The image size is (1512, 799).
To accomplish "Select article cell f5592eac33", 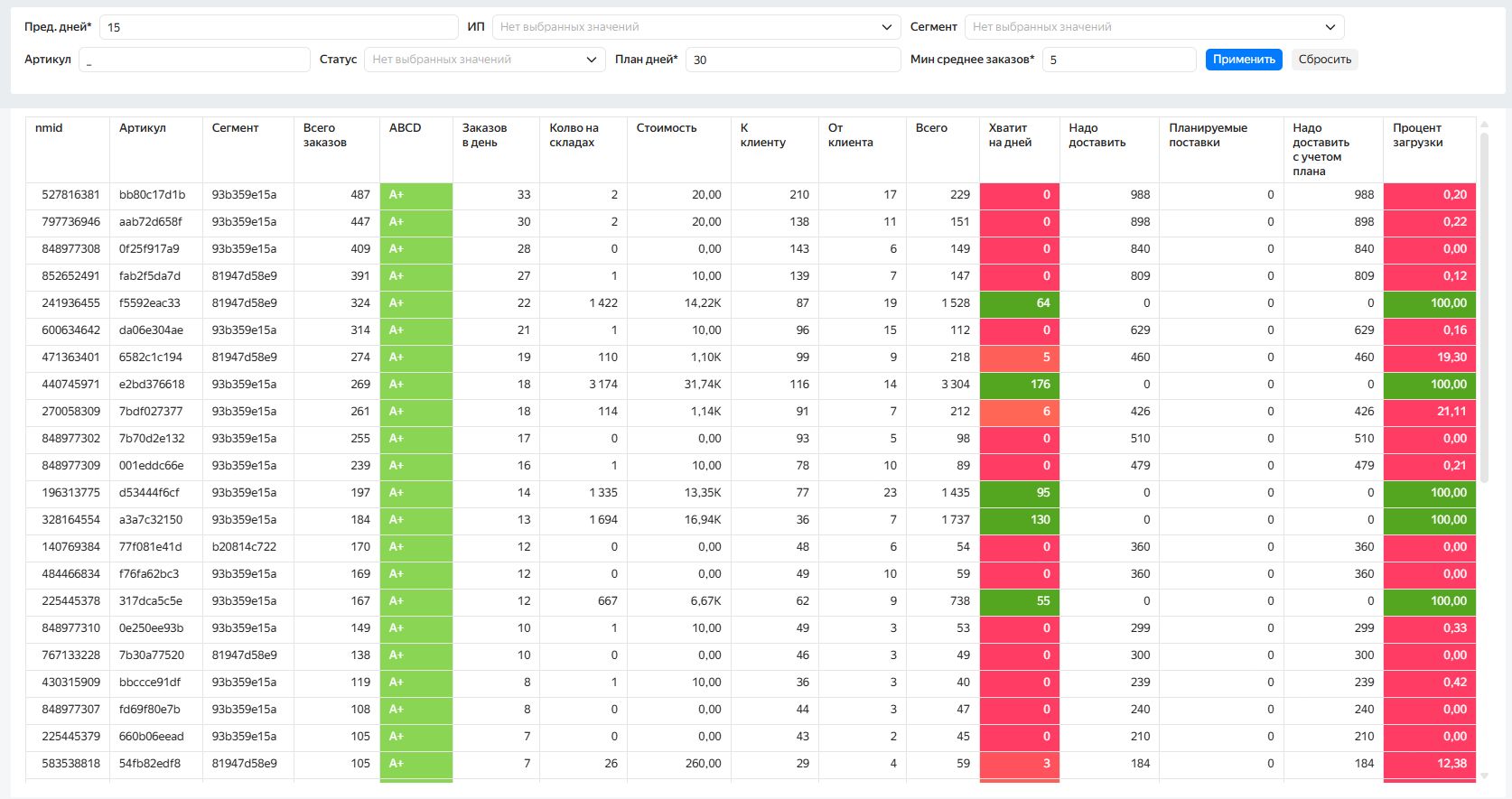I will coord(150,303).
